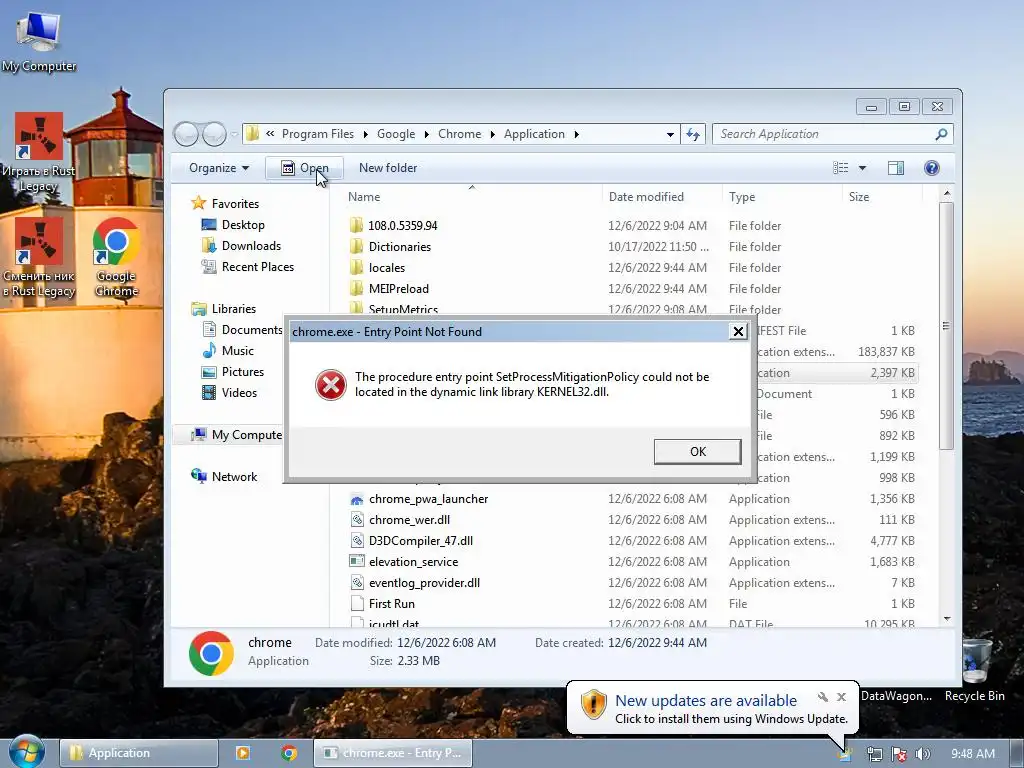1024x768 pixels.
Task: Expand the arrow after Chrome breadcrumb
Action: pos(492,134)
